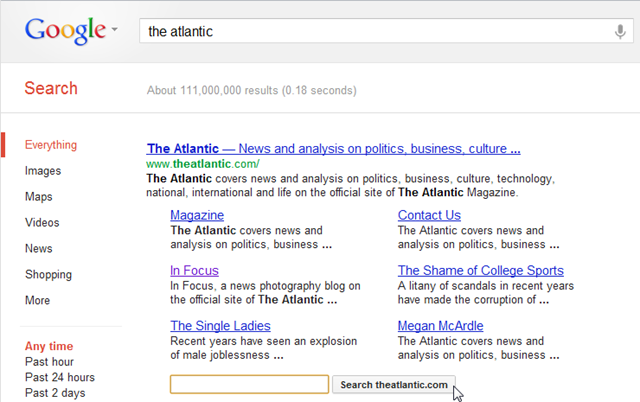Click the www.theatlantic.com green URL
Viewport: 640px width, 402px height.
(202, 164)
